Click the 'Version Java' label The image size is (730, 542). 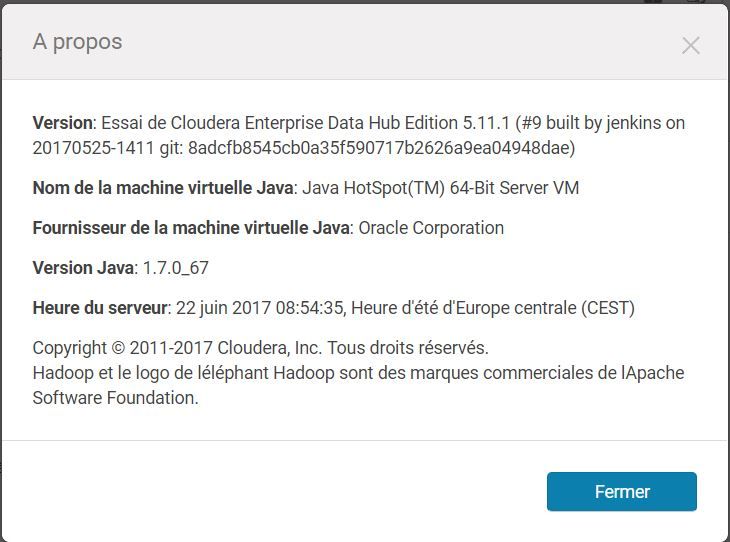click(x=83, y=268)
